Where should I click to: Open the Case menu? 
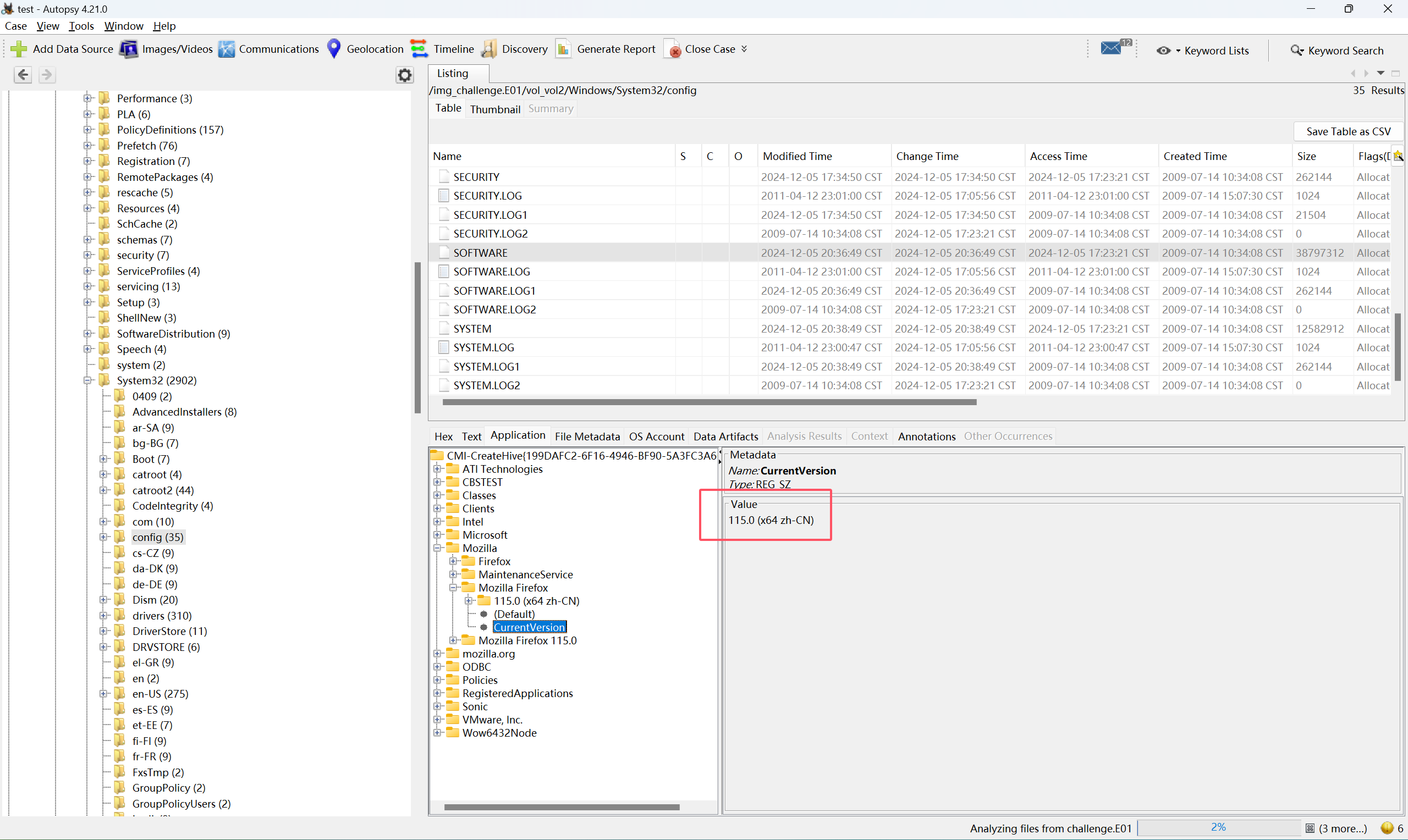(x=16, y=26)
